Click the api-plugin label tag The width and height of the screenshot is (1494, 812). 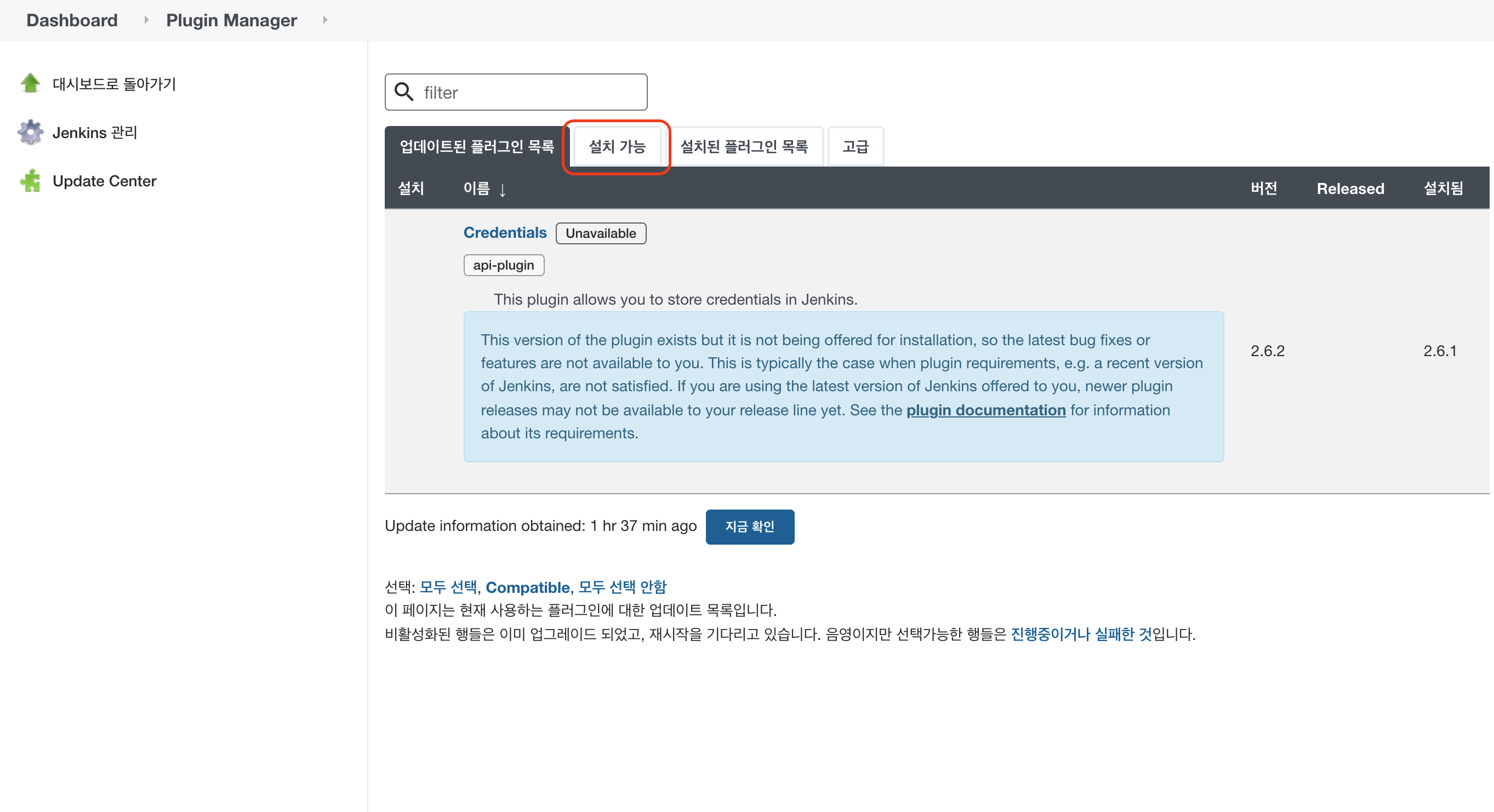pos(503,265)
